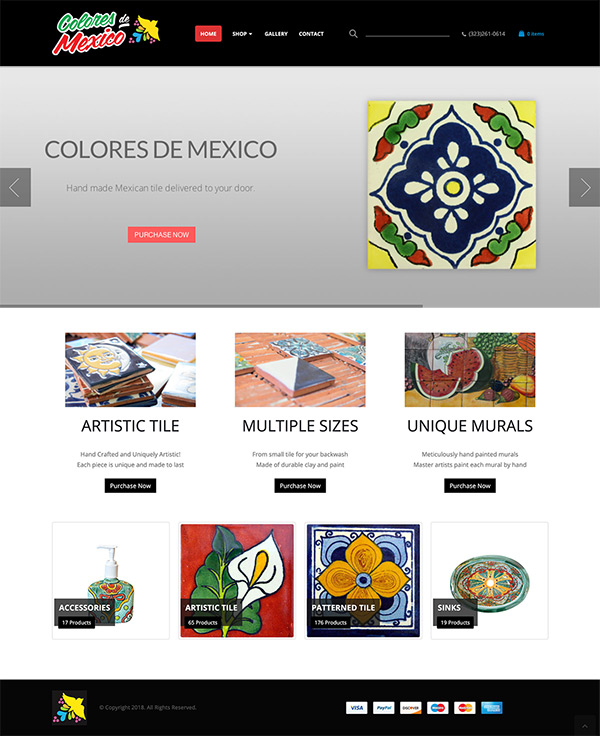Go to previous slide arrow

coord(15,187)
